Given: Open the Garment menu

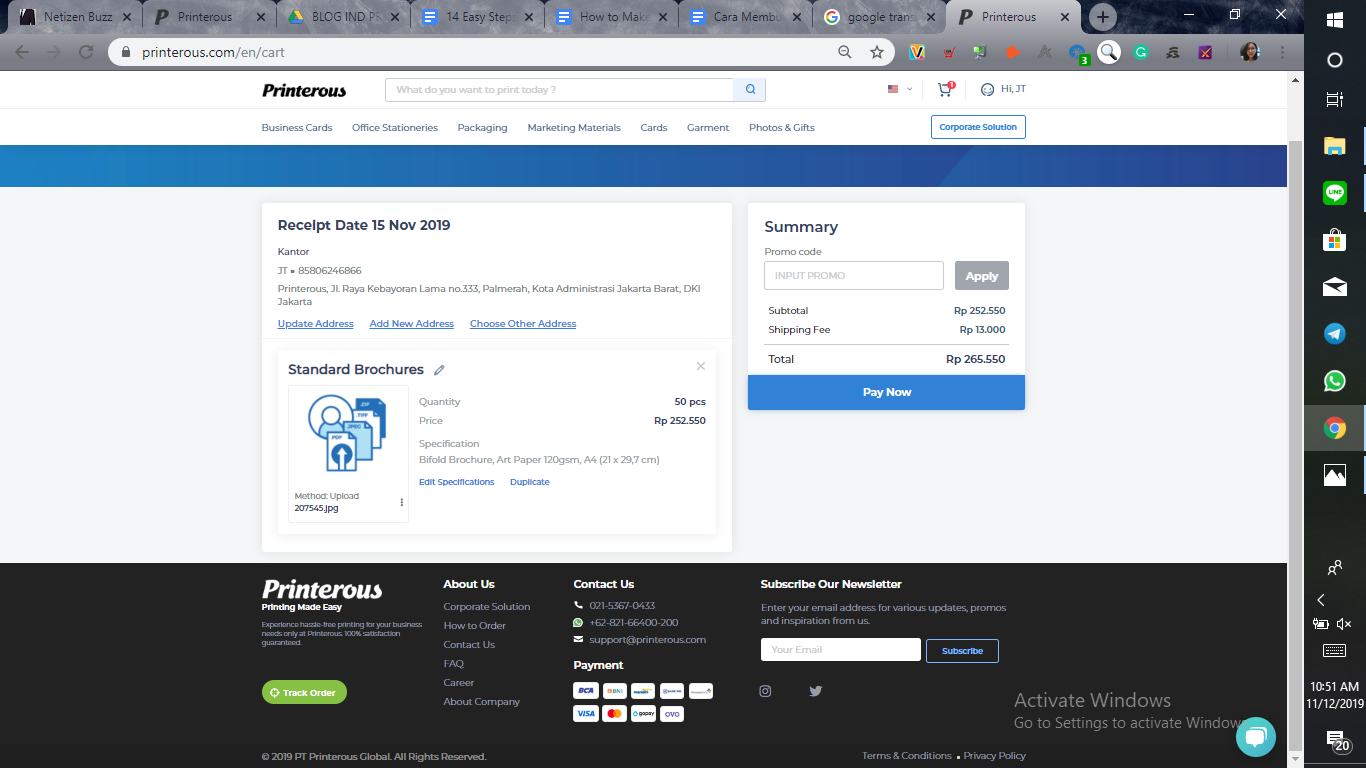Looking at the screenshot, I should pos(708,128).
